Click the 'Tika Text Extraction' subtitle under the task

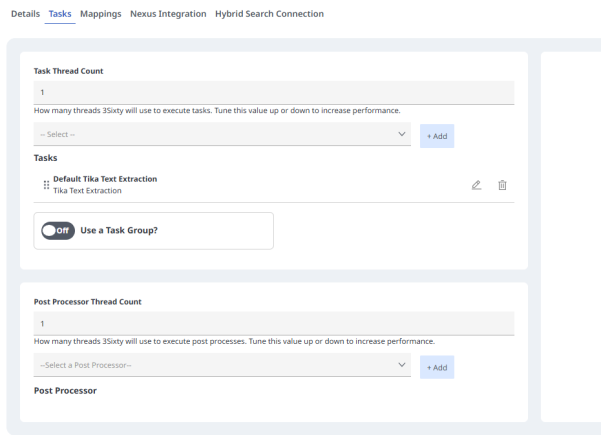(87, 191)
